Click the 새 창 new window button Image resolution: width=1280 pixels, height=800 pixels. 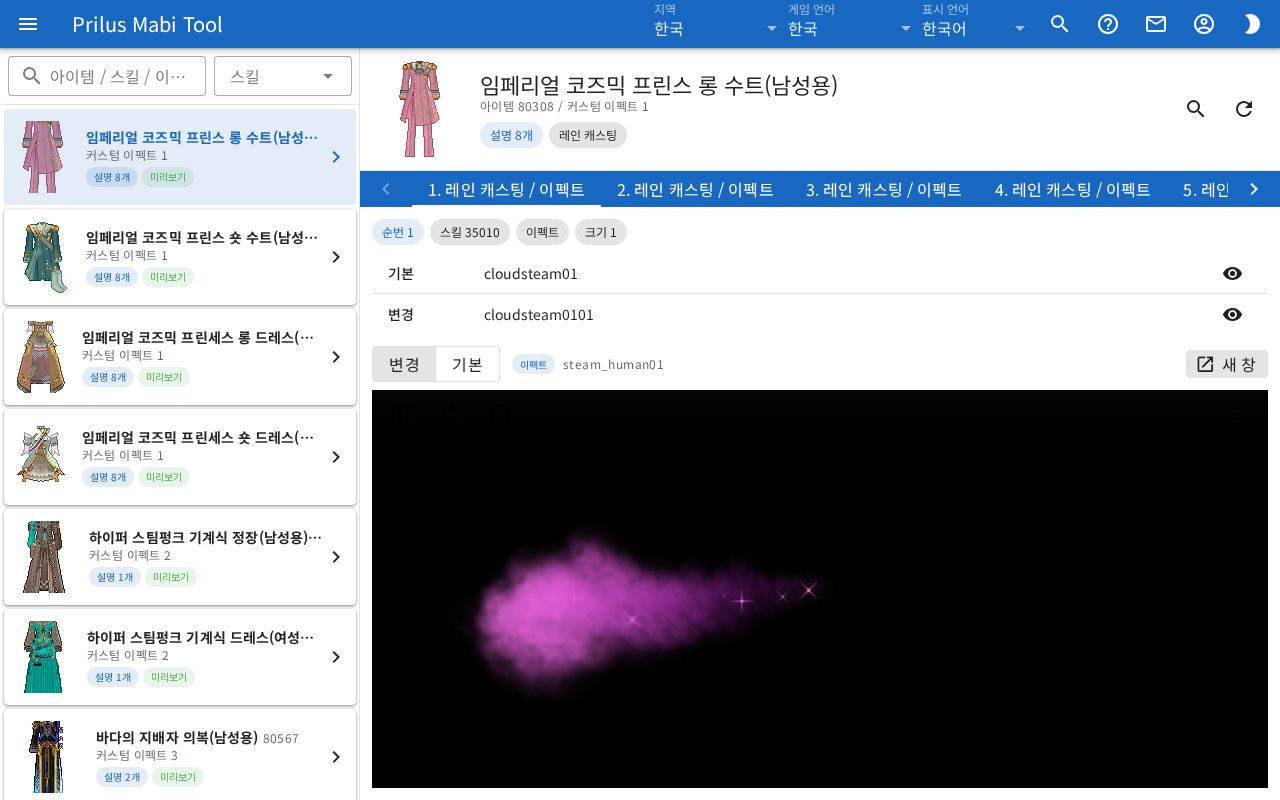[1227, 364]
